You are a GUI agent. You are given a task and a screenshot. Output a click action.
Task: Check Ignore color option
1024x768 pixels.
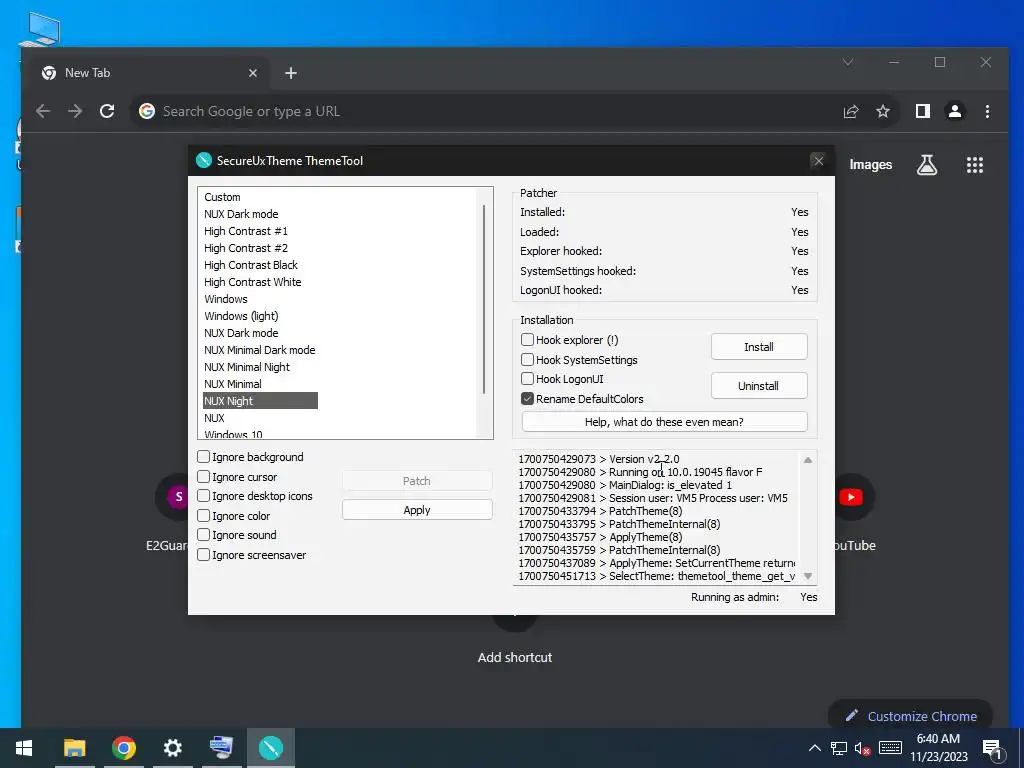(204, 515)
